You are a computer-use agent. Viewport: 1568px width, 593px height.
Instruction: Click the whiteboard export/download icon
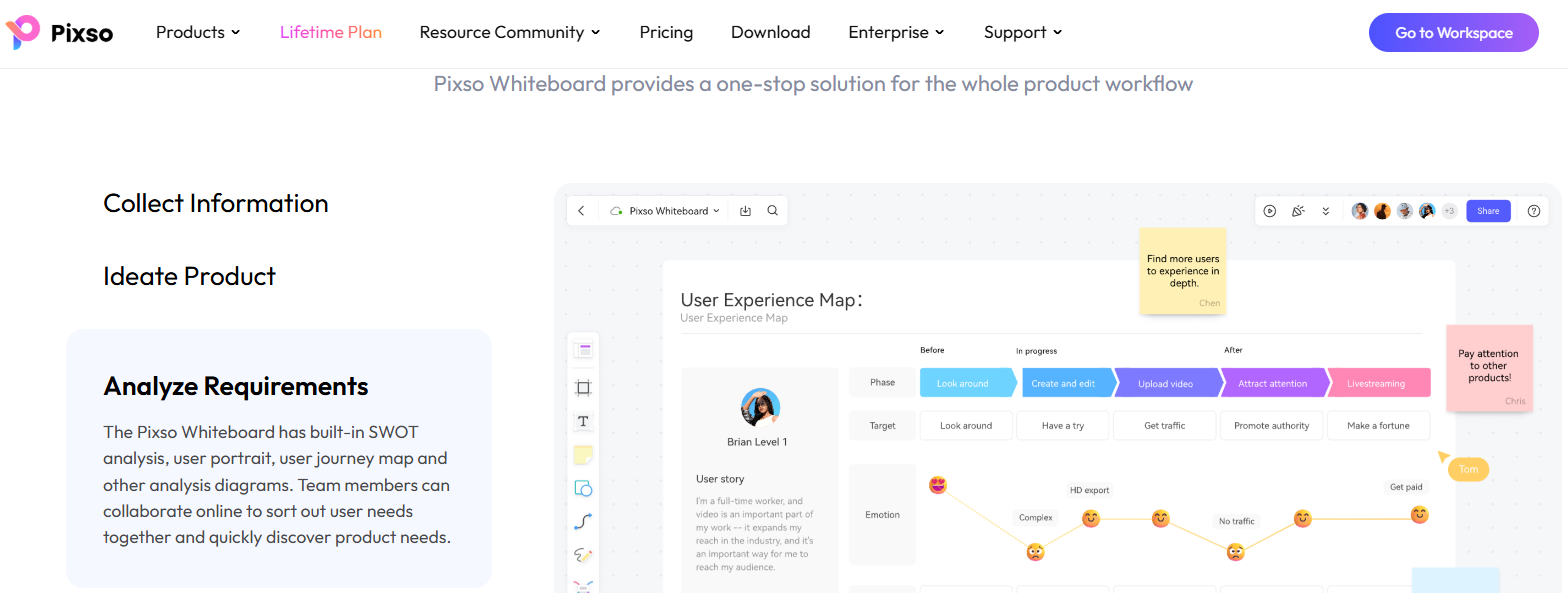[745, 211]
